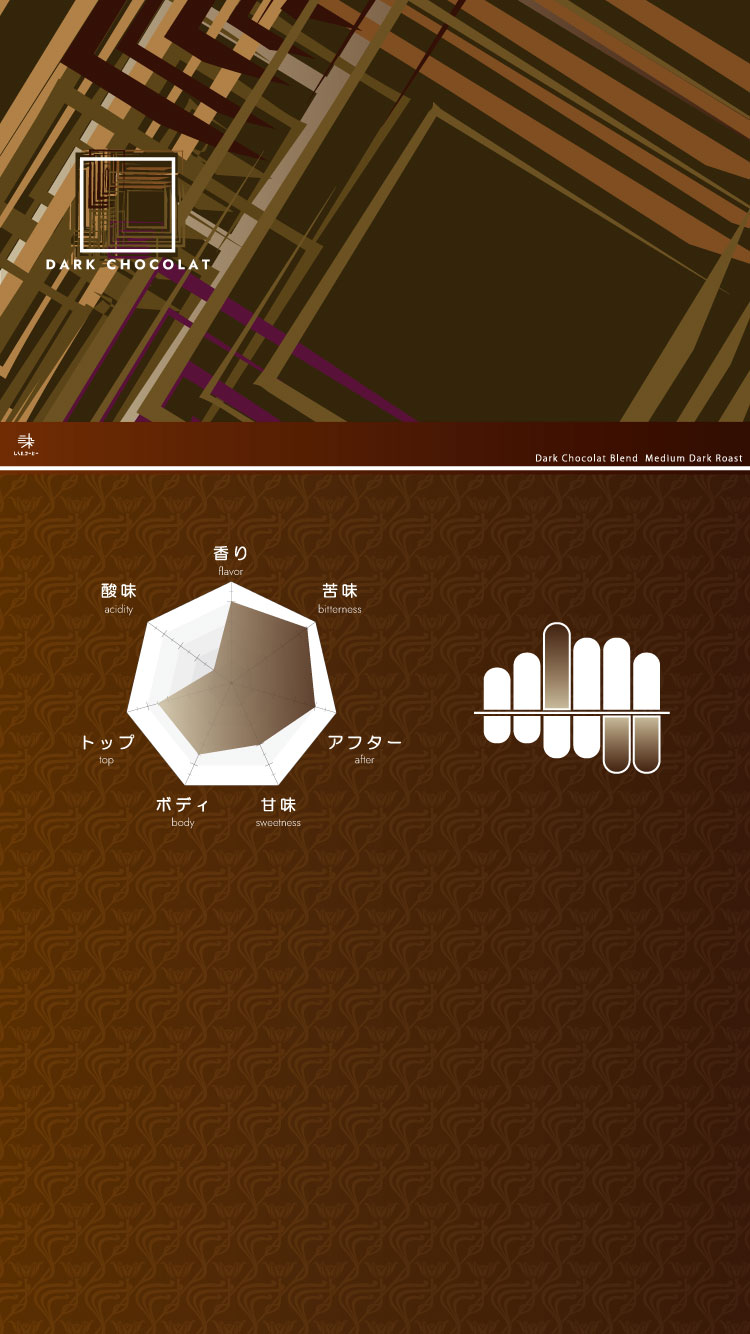This screenshot has width=750, height=1334.
Task: Click the second white bar's upper half
Action: 527,682
